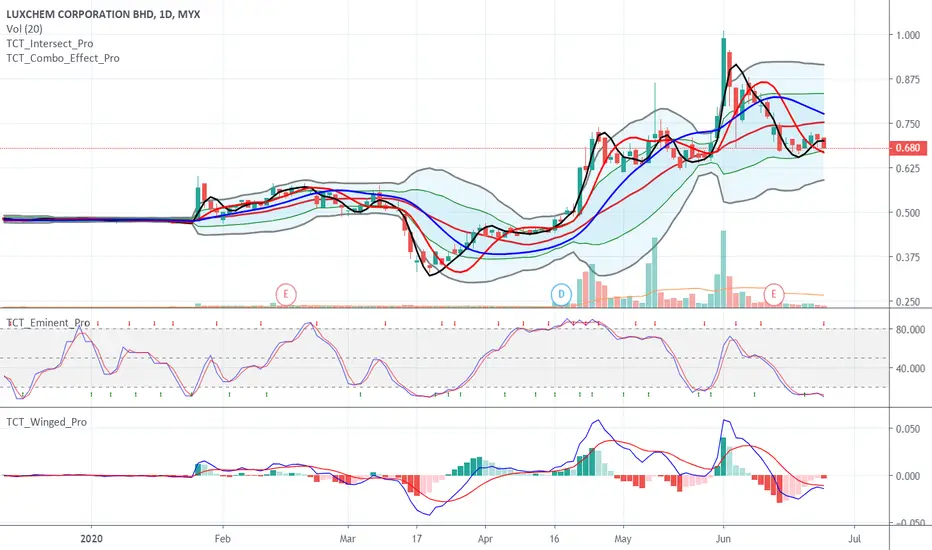Click the Feb label on time axis
Image resolution: width=932 pixels, height=550 pixels.
[222, 539]
